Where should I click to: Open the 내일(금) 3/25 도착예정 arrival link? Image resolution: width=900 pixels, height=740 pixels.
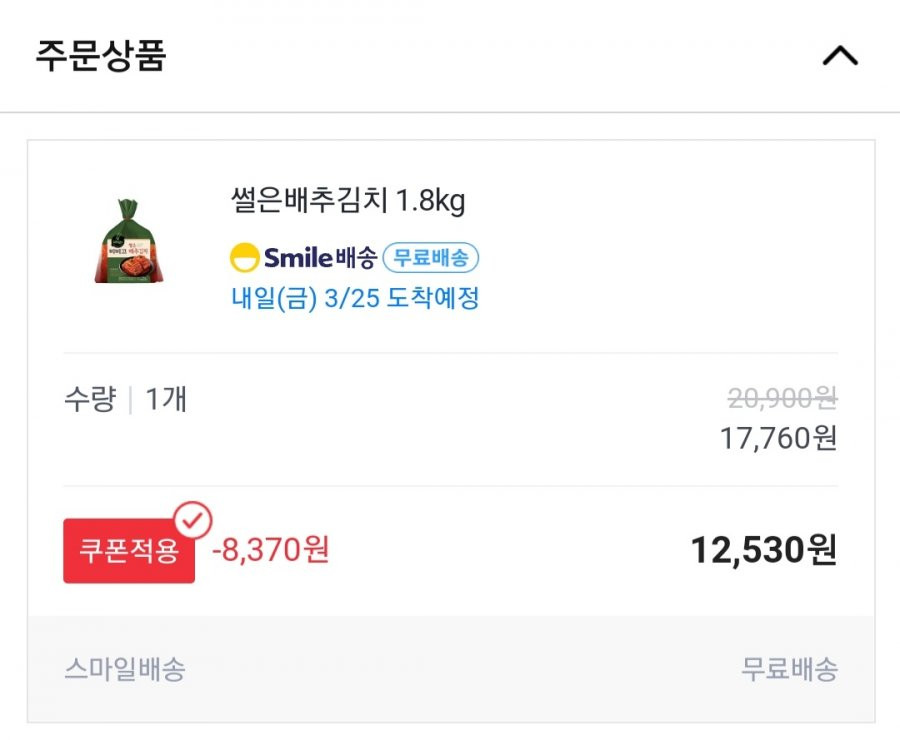point(355,298)
